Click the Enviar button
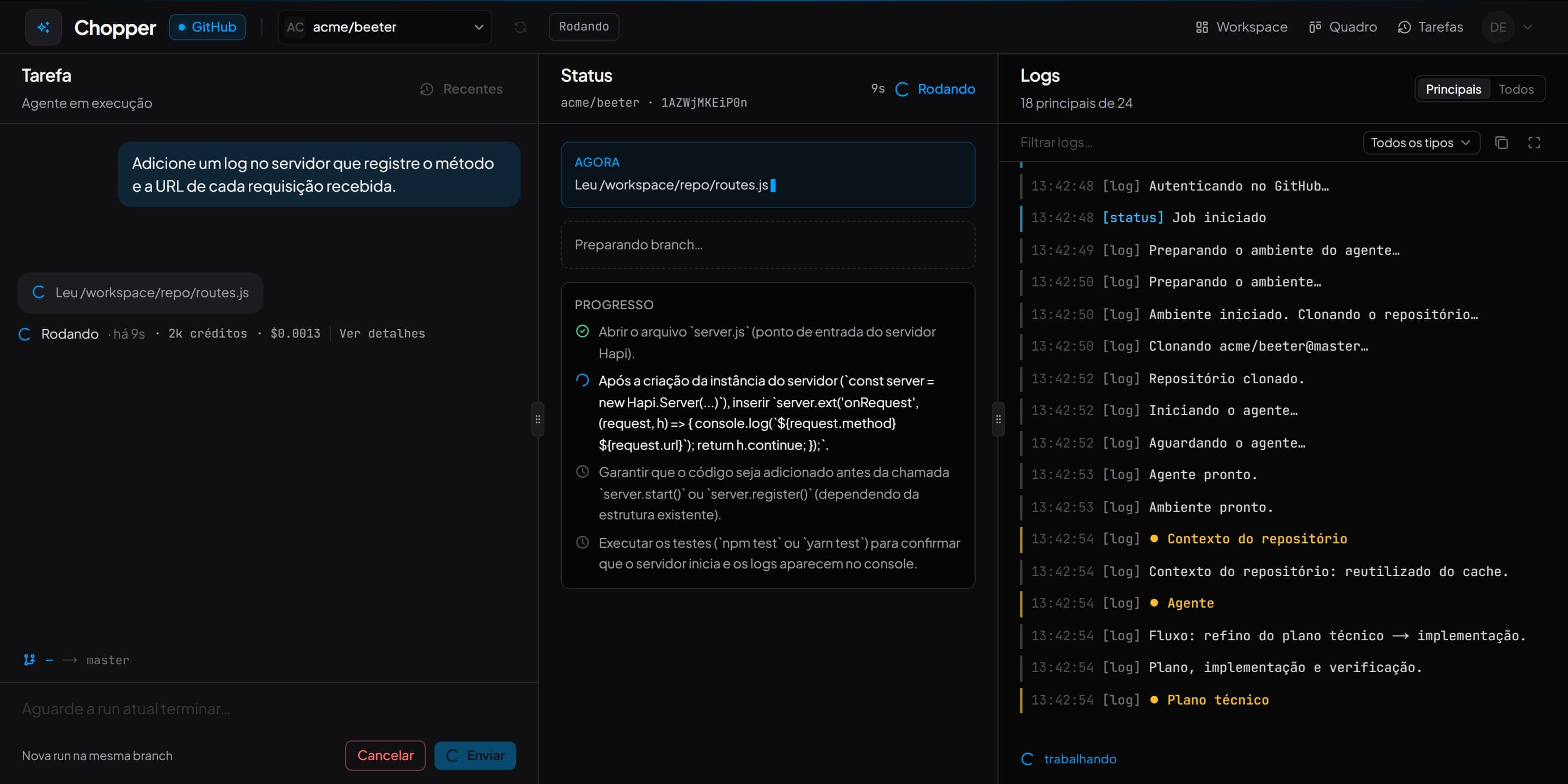The width and height of the screenshot is (1568, 784). click(475, 755)
